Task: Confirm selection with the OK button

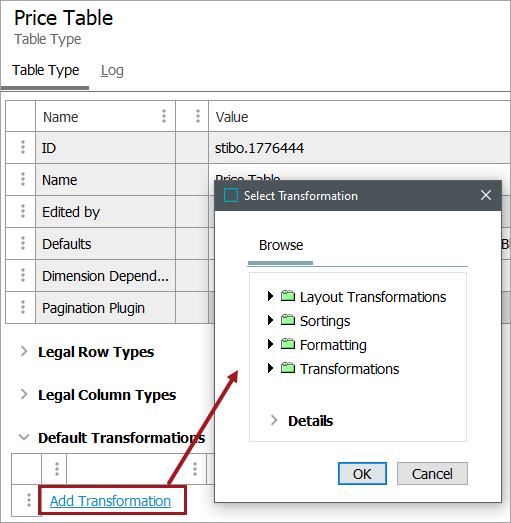Action: click(362, 474)
